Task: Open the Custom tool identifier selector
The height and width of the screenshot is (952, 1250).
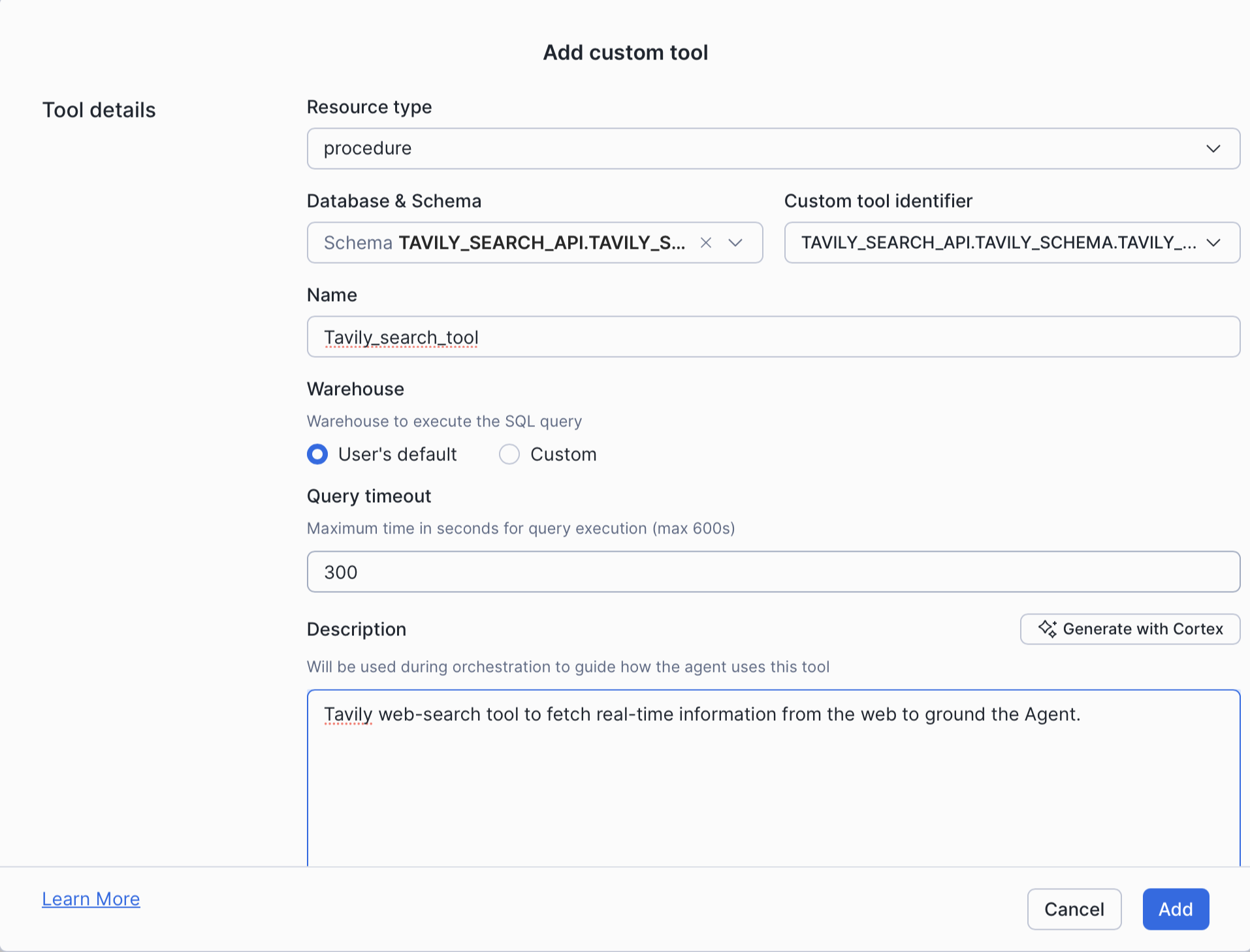Action: click(x=1012, y=243)
